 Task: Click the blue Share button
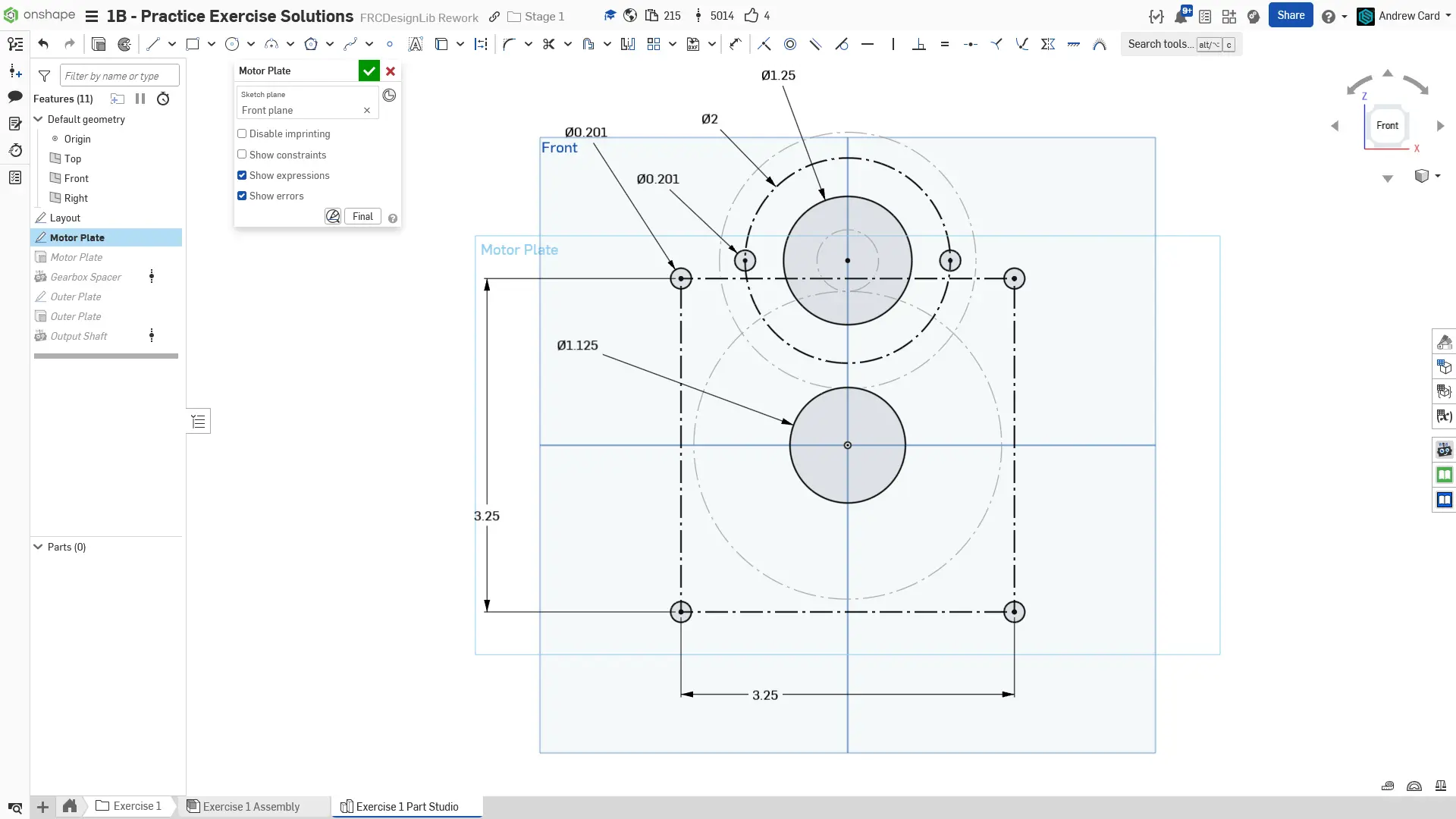coord(1290,15)
